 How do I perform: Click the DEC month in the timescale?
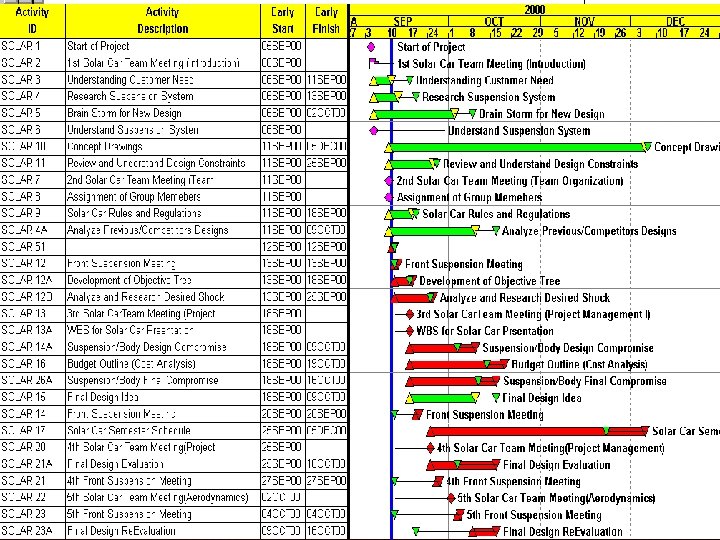(x=675, y=21)
